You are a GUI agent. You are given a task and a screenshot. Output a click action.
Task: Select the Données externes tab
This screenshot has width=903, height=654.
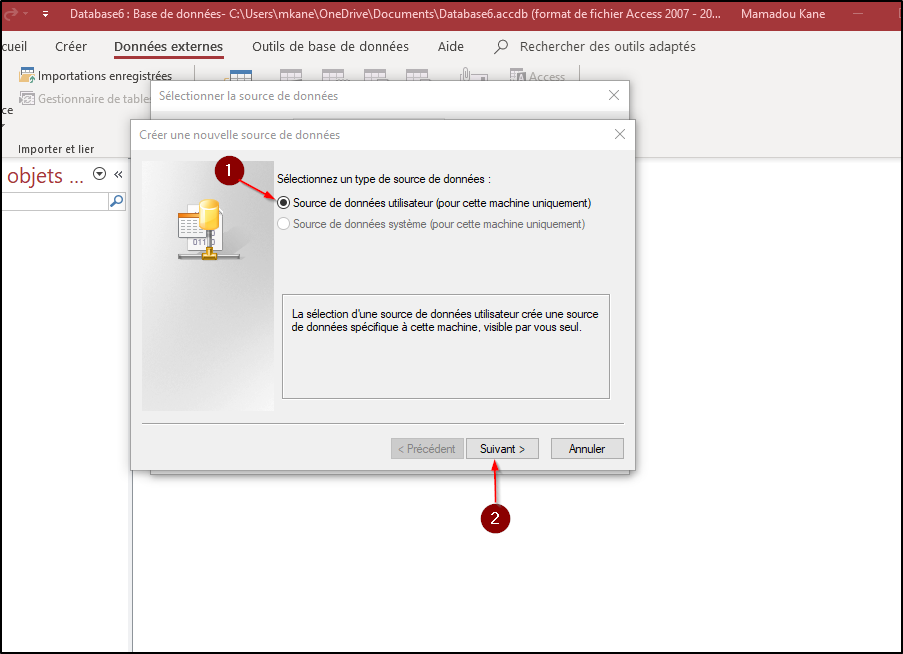click(x=168, y=47)
